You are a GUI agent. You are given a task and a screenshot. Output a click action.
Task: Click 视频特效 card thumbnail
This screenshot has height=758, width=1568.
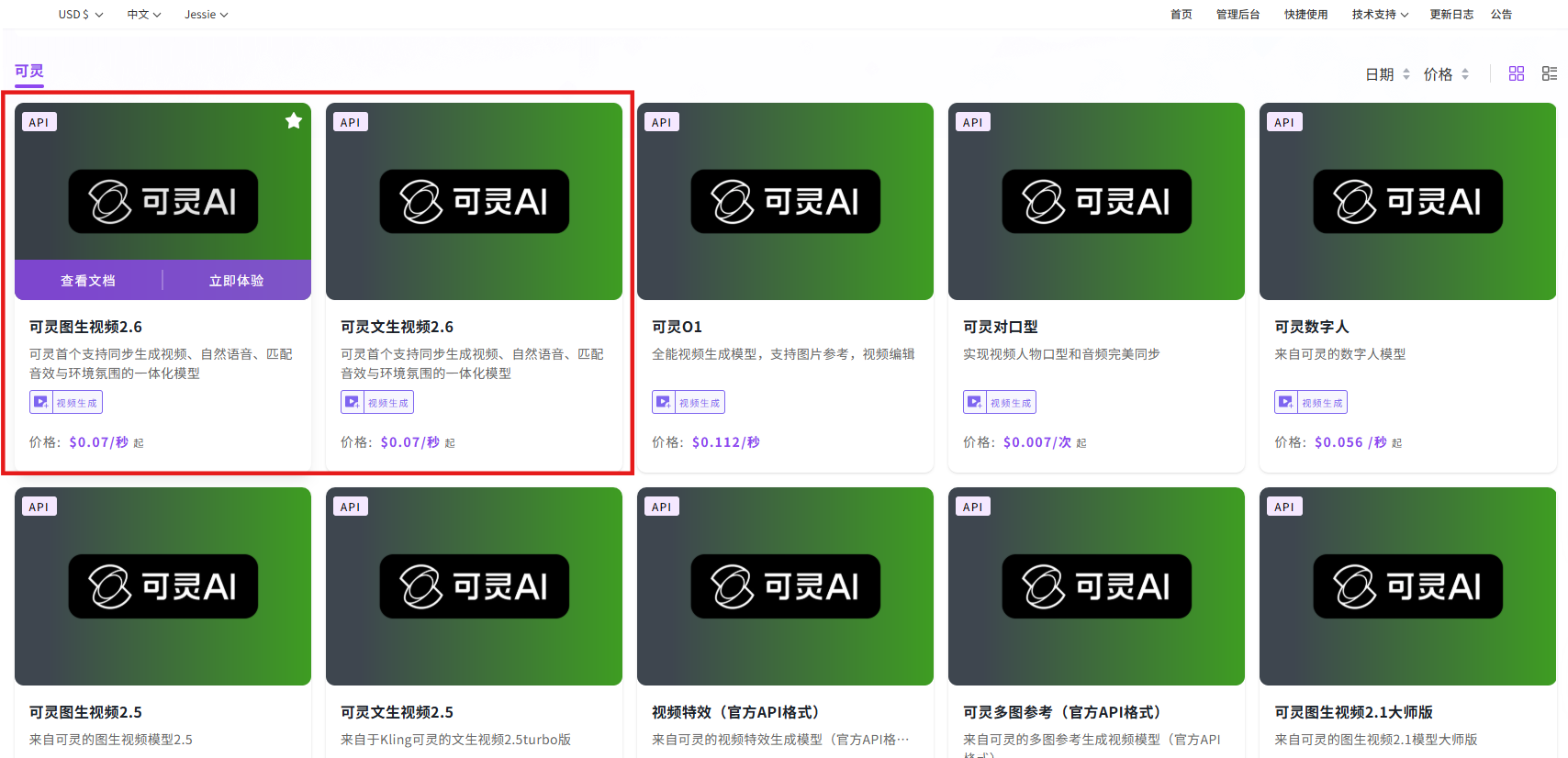point(785,586)
